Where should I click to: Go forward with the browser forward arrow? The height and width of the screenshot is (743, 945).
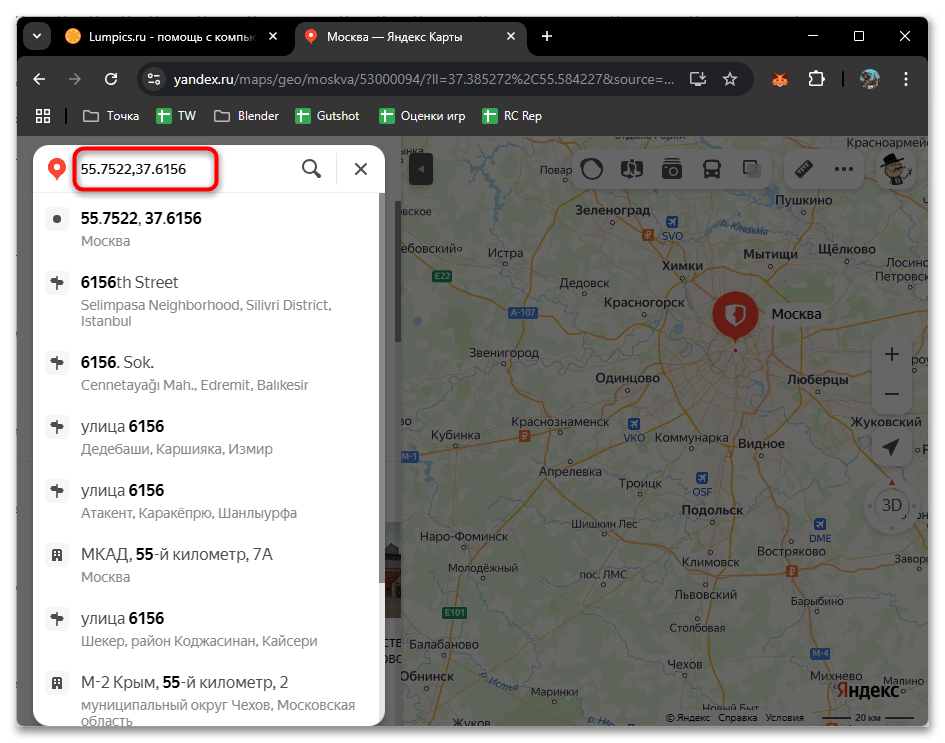click(75, 79)
